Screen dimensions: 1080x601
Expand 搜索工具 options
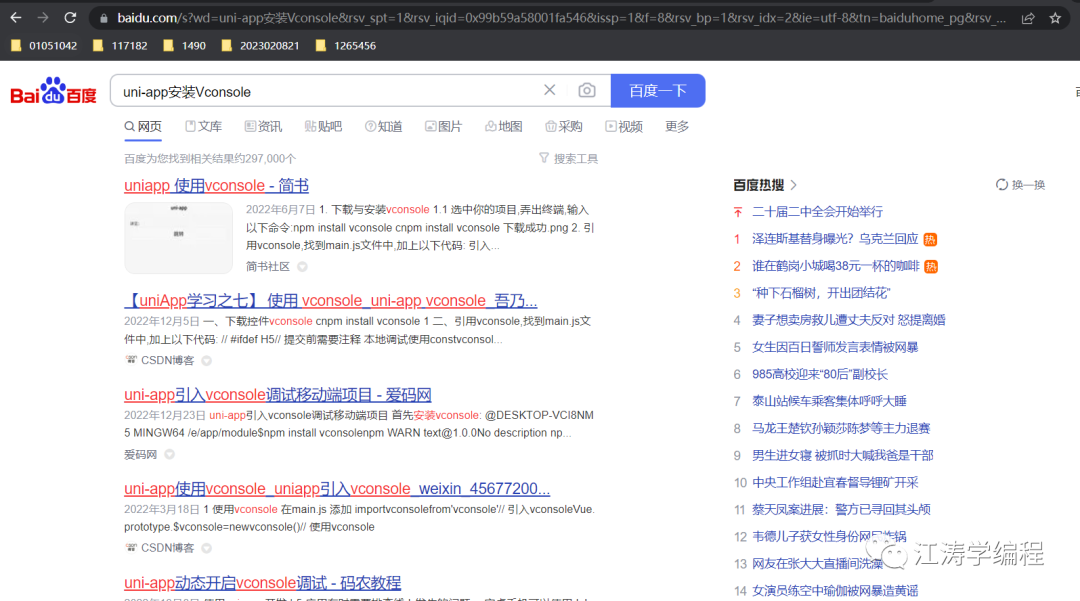tap(568, 157)
